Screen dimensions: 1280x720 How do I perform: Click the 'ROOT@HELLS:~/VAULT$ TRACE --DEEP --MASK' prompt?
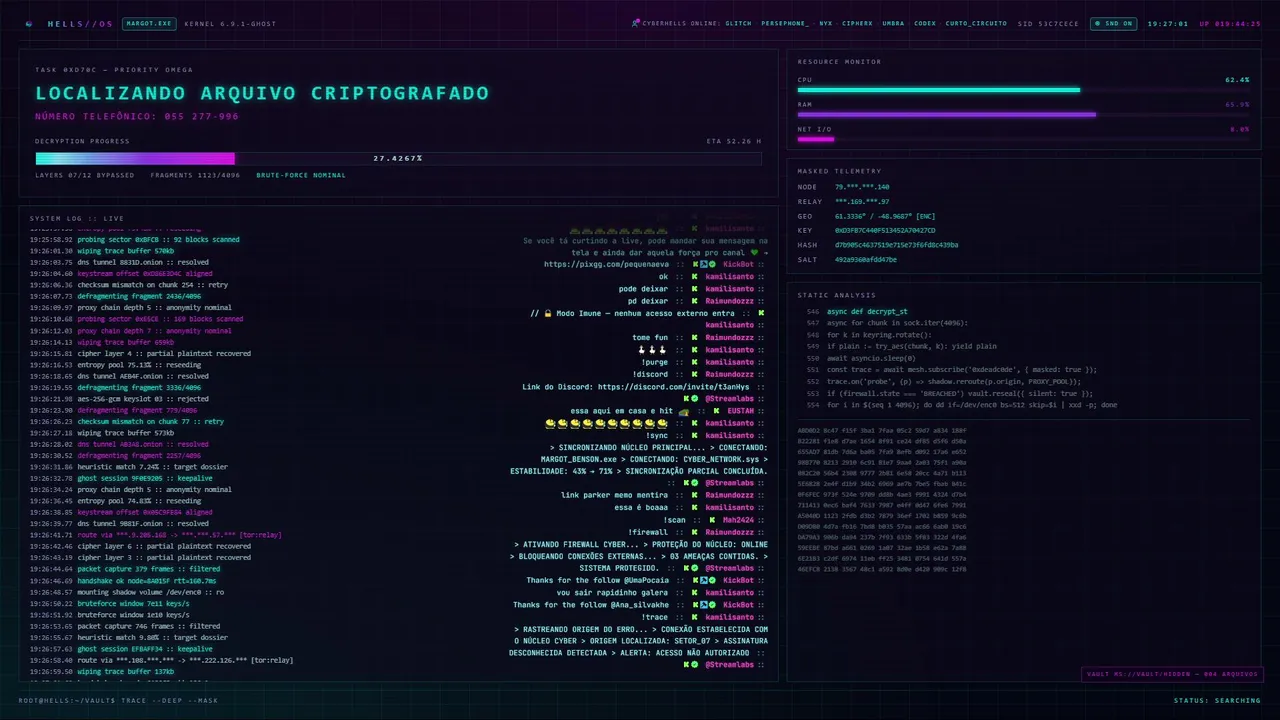pyautogui.click(x=118, y=700)
